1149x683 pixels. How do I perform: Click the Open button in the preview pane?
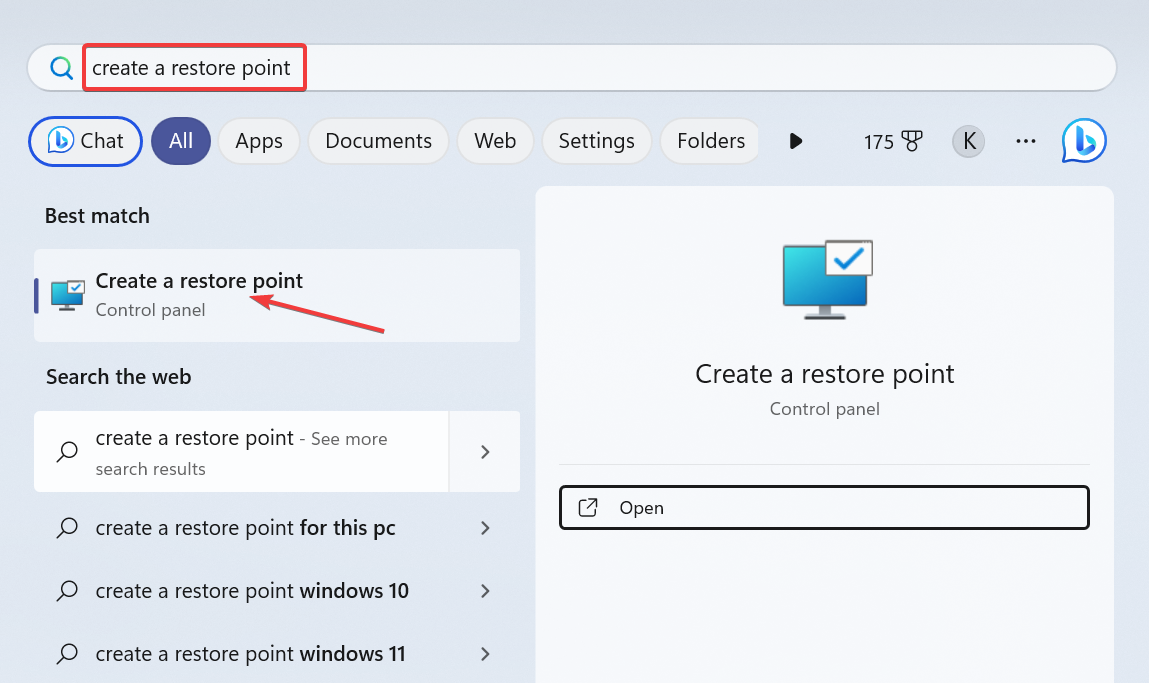pyautogui.click(x=824, y=507)
